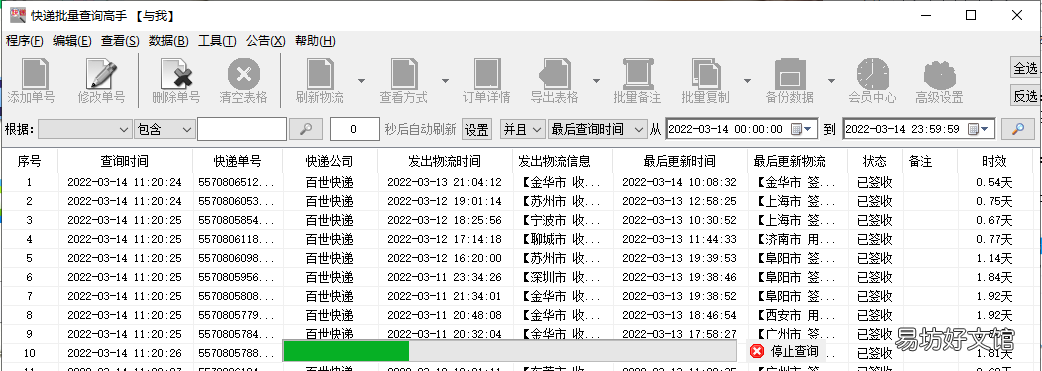Click the keyword search text field
This screenshot has width=1042, height=371.
pos(242,129)
